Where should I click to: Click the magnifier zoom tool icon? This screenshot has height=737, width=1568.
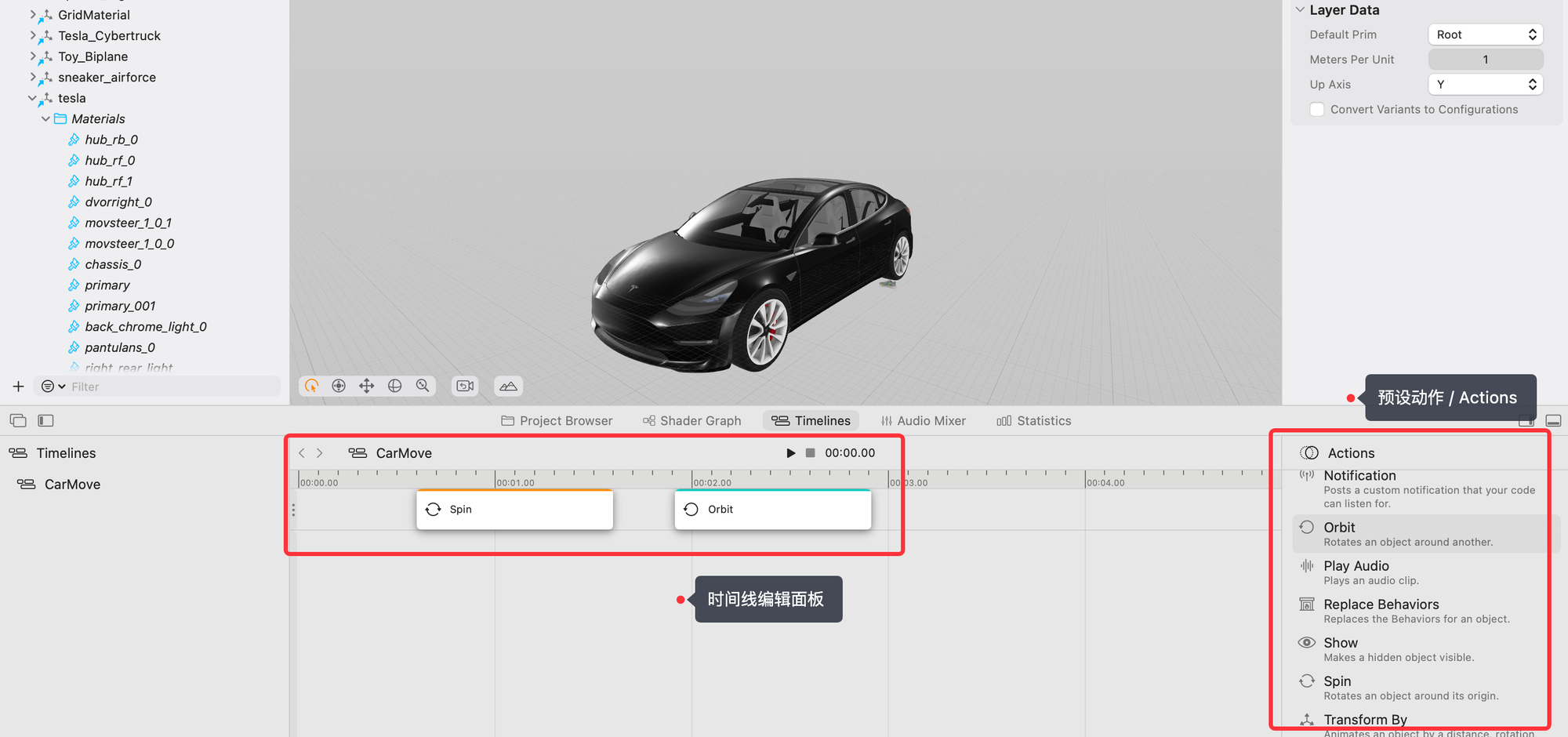423,386
